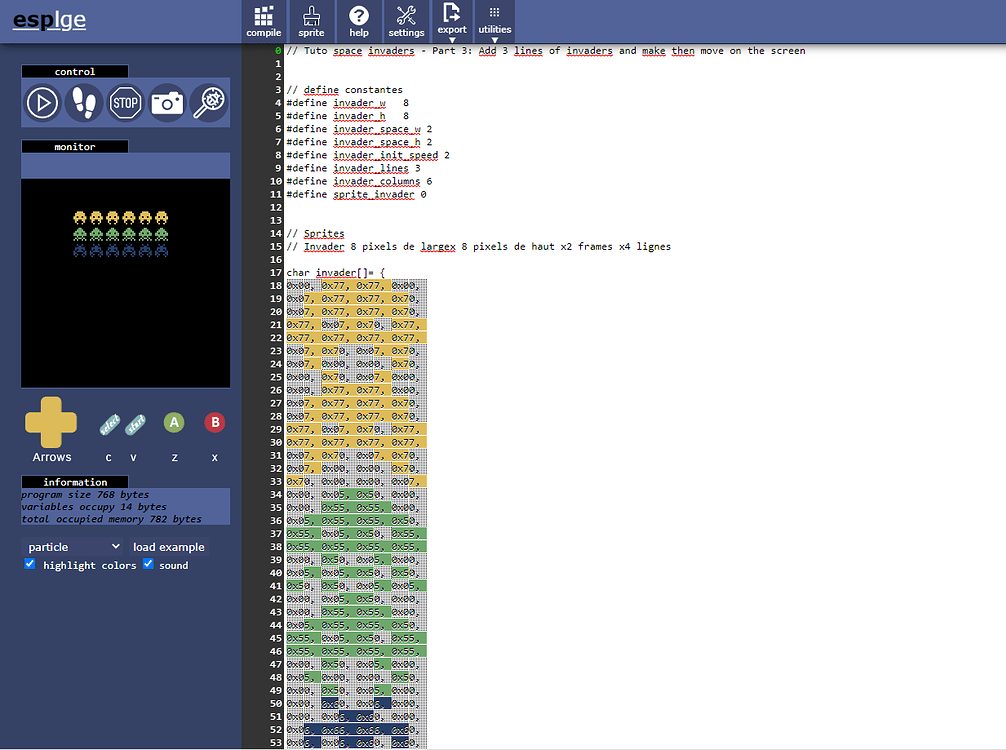Open the sprite editor
The height and width of the screenshot is (750, 1006).
click(x=311, y=21)
